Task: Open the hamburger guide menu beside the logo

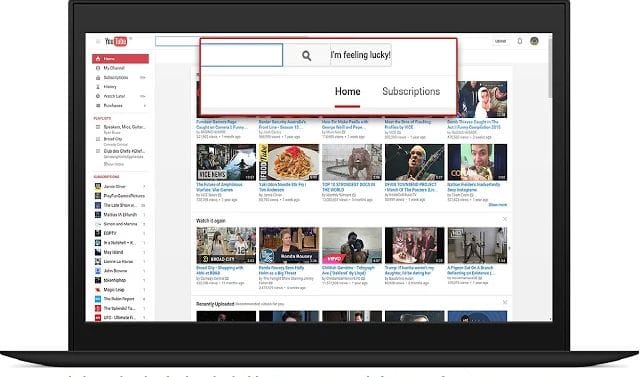Action: point(98,41)
